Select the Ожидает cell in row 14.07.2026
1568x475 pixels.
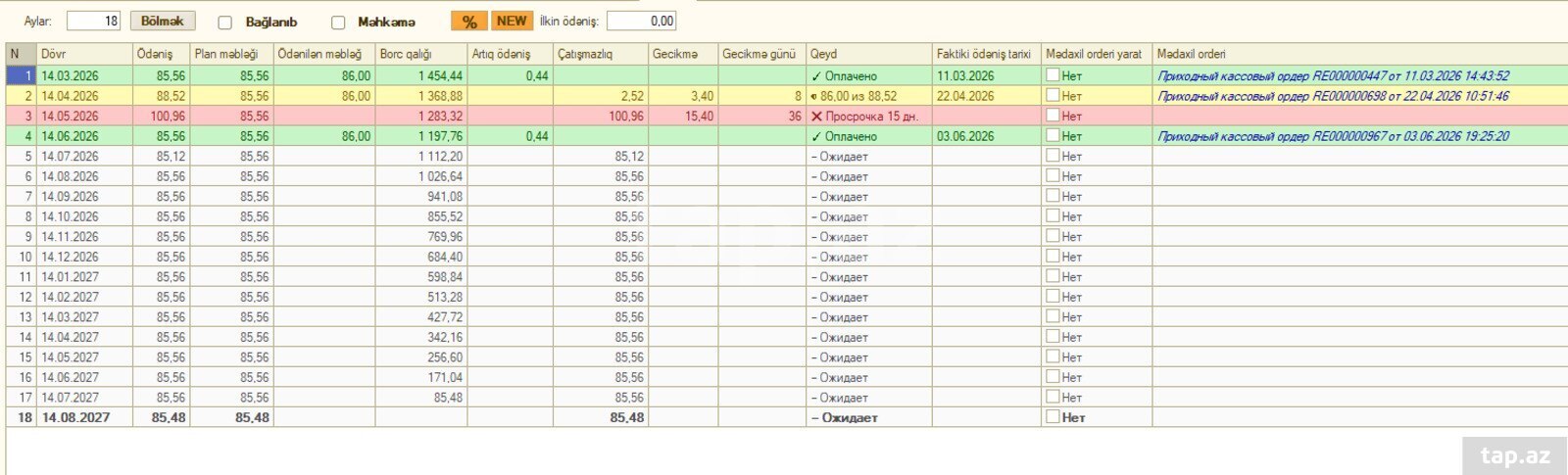869,156
